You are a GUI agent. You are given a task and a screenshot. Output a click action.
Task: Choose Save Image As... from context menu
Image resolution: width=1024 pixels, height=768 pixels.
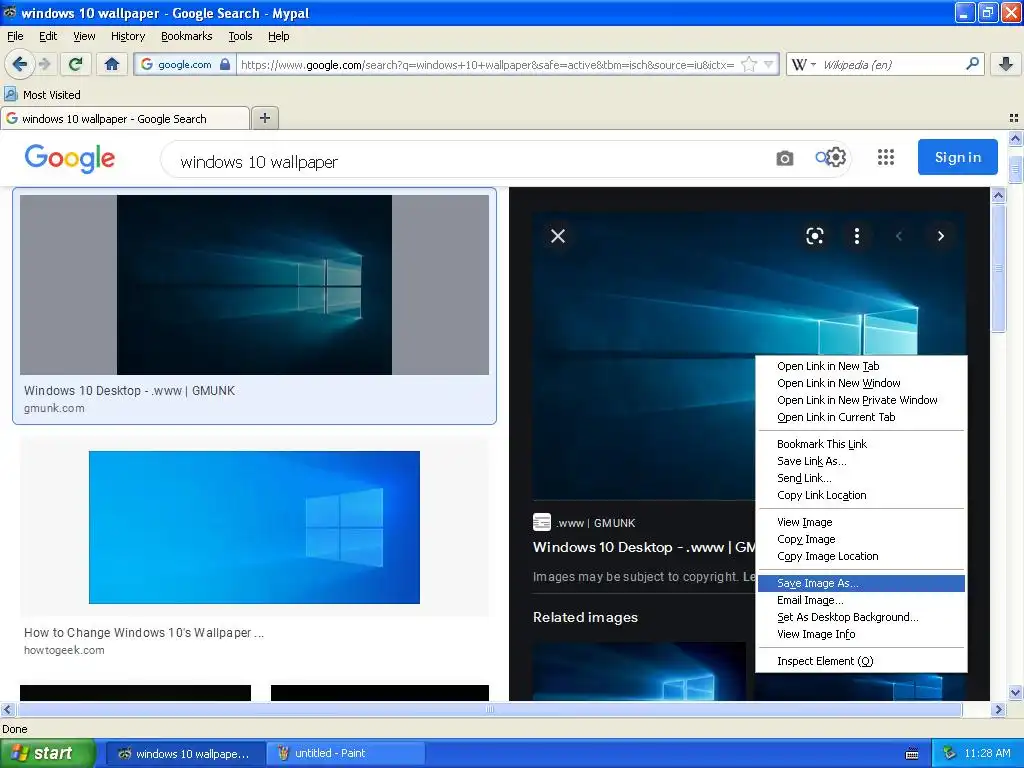[861, 583]
